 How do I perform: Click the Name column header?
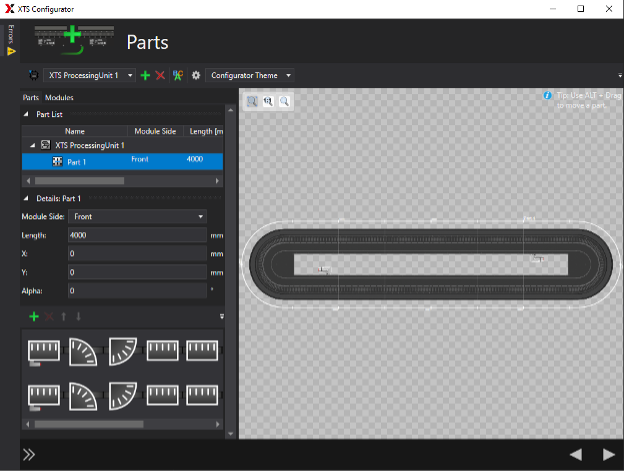coord(75,131)
